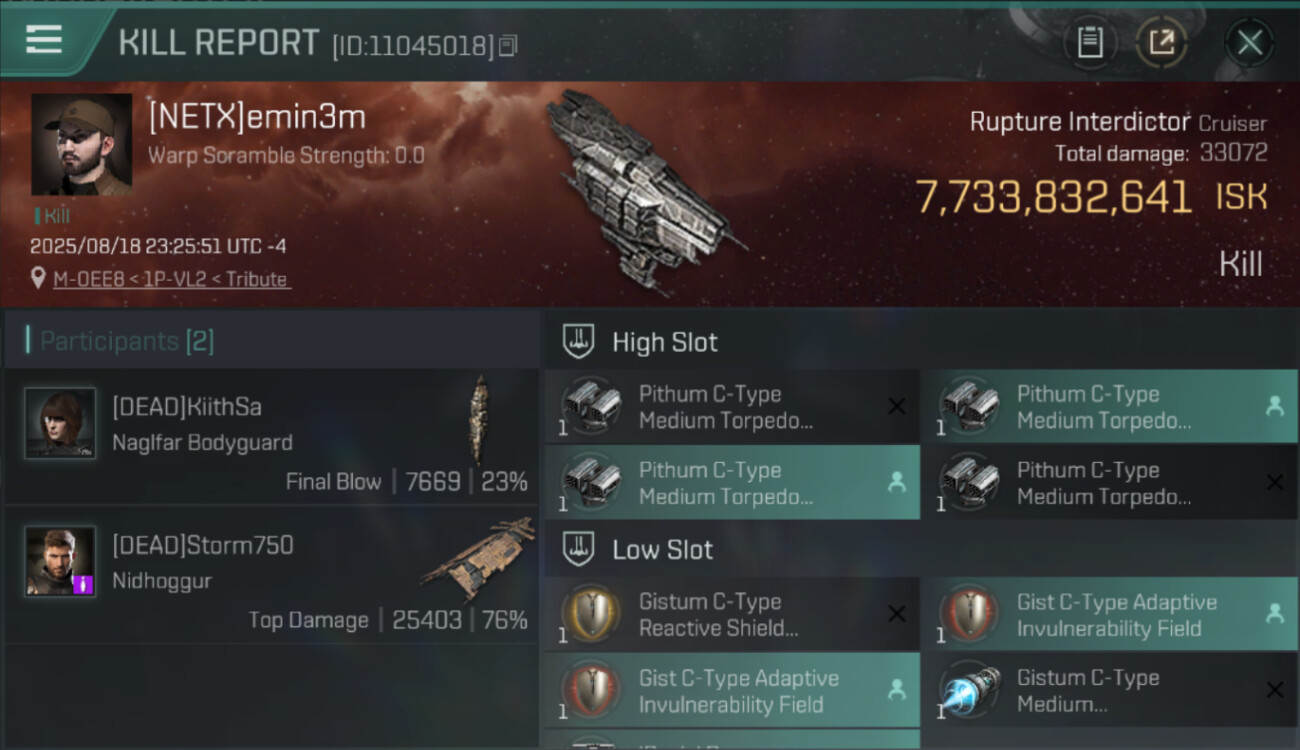Click the Rupture Interdictor ship image
This screenshot has height=750, width=1300.
(645, 190)
